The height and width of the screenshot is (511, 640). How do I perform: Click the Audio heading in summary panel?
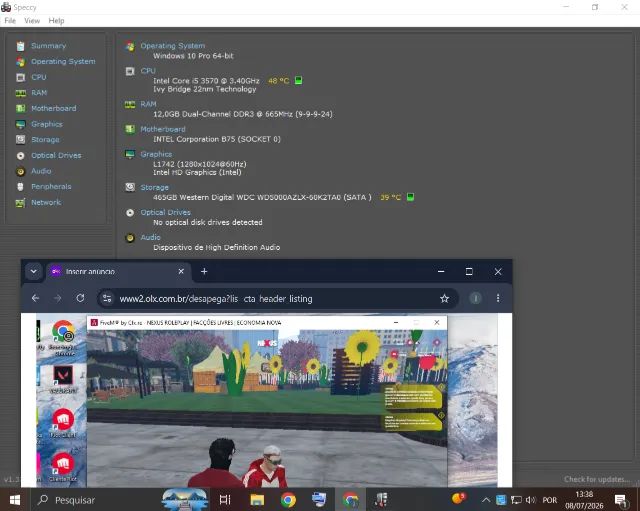pyautogui.click(x=150, y=237)
